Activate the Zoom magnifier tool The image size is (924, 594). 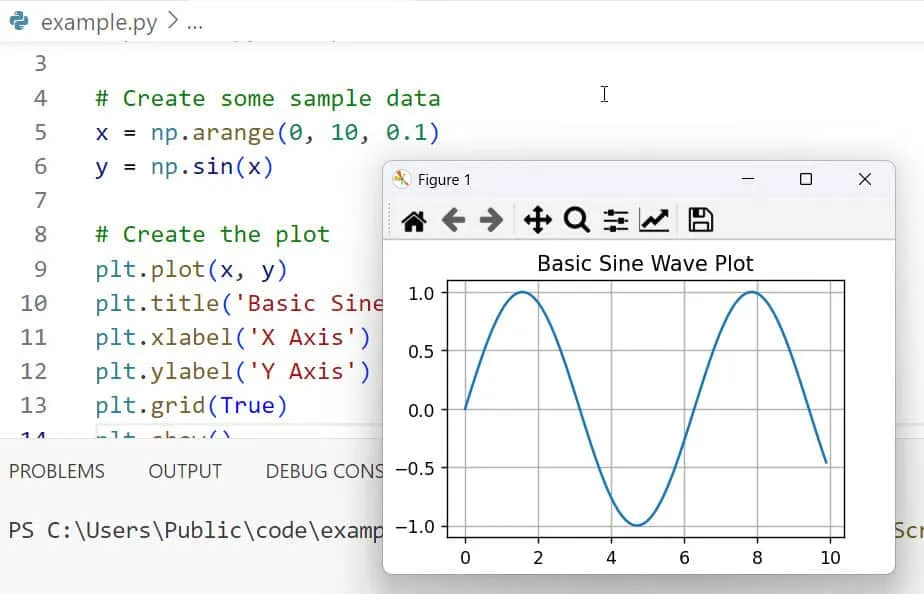click(576, 220)
